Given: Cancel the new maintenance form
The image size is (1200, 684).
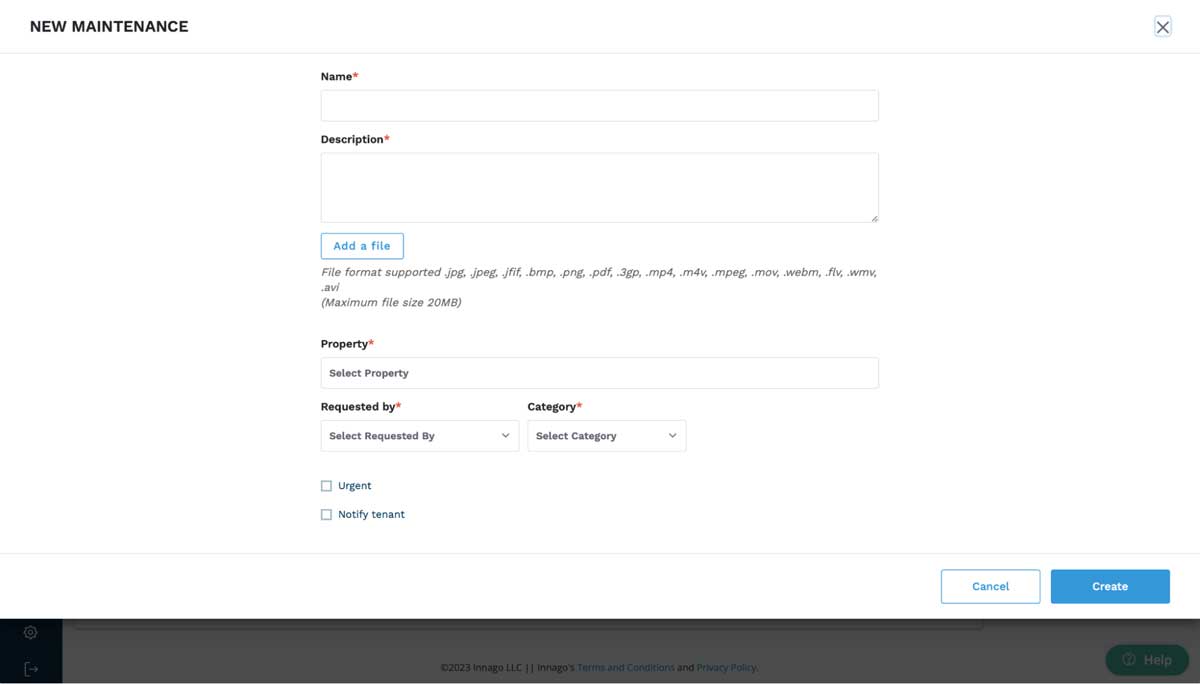Looking at the screenshot, I should point(990,586).
